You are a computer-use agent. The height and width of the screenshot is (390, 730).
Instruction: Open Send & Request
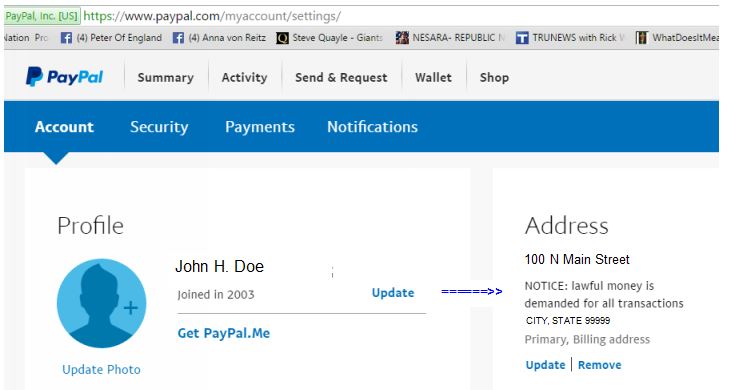[341, 77]
